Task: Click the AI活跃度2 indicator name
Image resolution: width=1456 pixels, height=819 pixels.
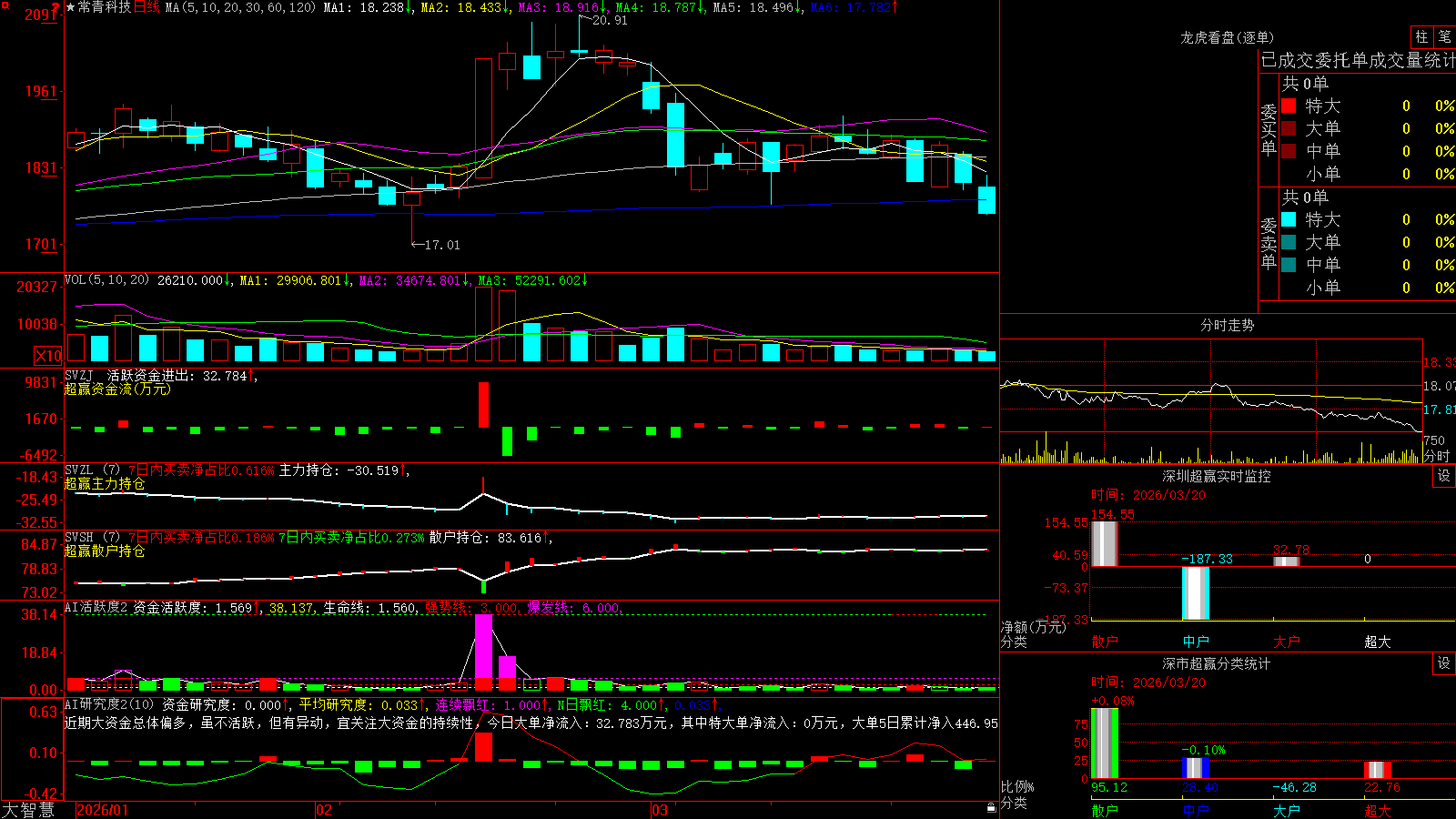Action: 96,608
